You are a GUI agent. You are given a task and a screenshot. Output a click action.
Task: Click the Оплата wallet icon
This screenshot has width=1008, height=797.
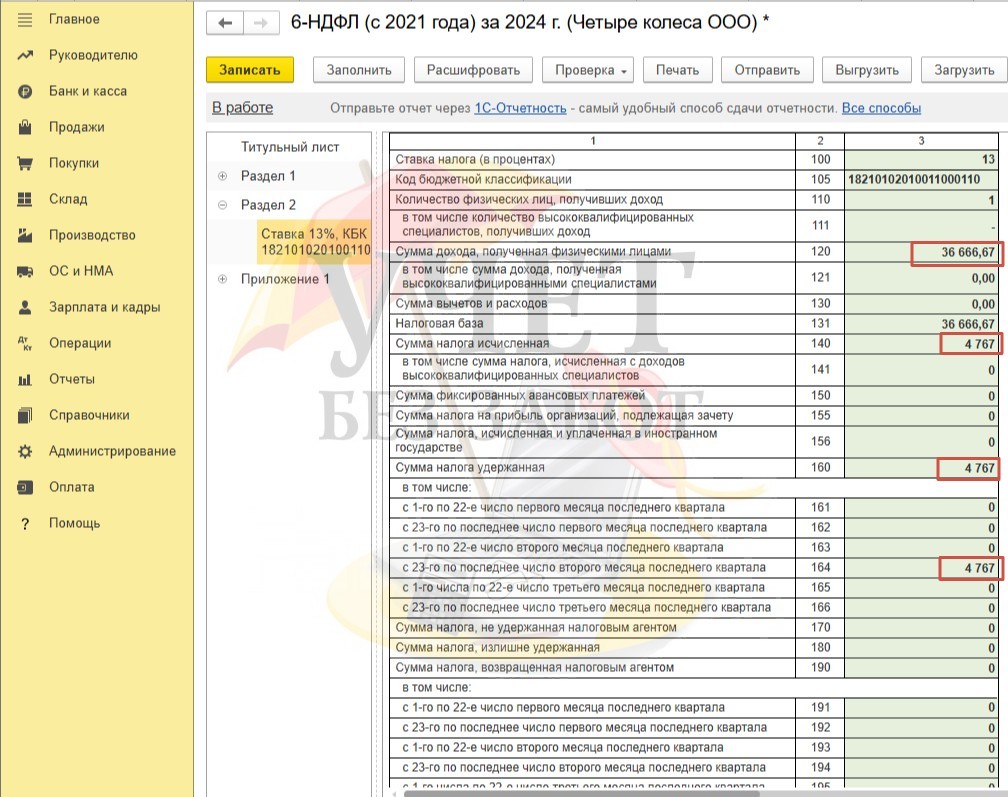click(24, 488)
